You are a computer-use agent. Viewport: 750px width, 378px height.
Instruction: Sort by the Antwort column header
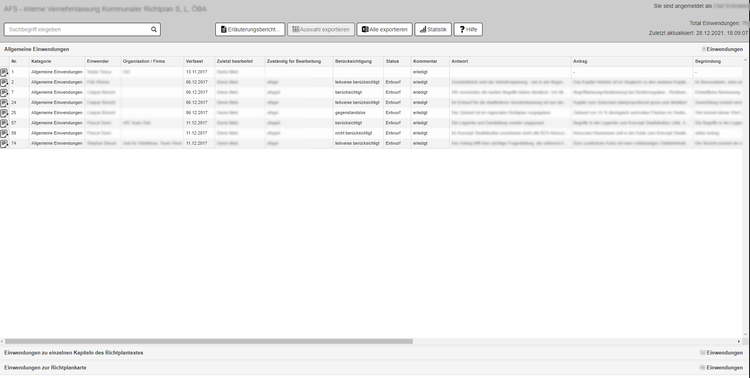pos(460,61)
